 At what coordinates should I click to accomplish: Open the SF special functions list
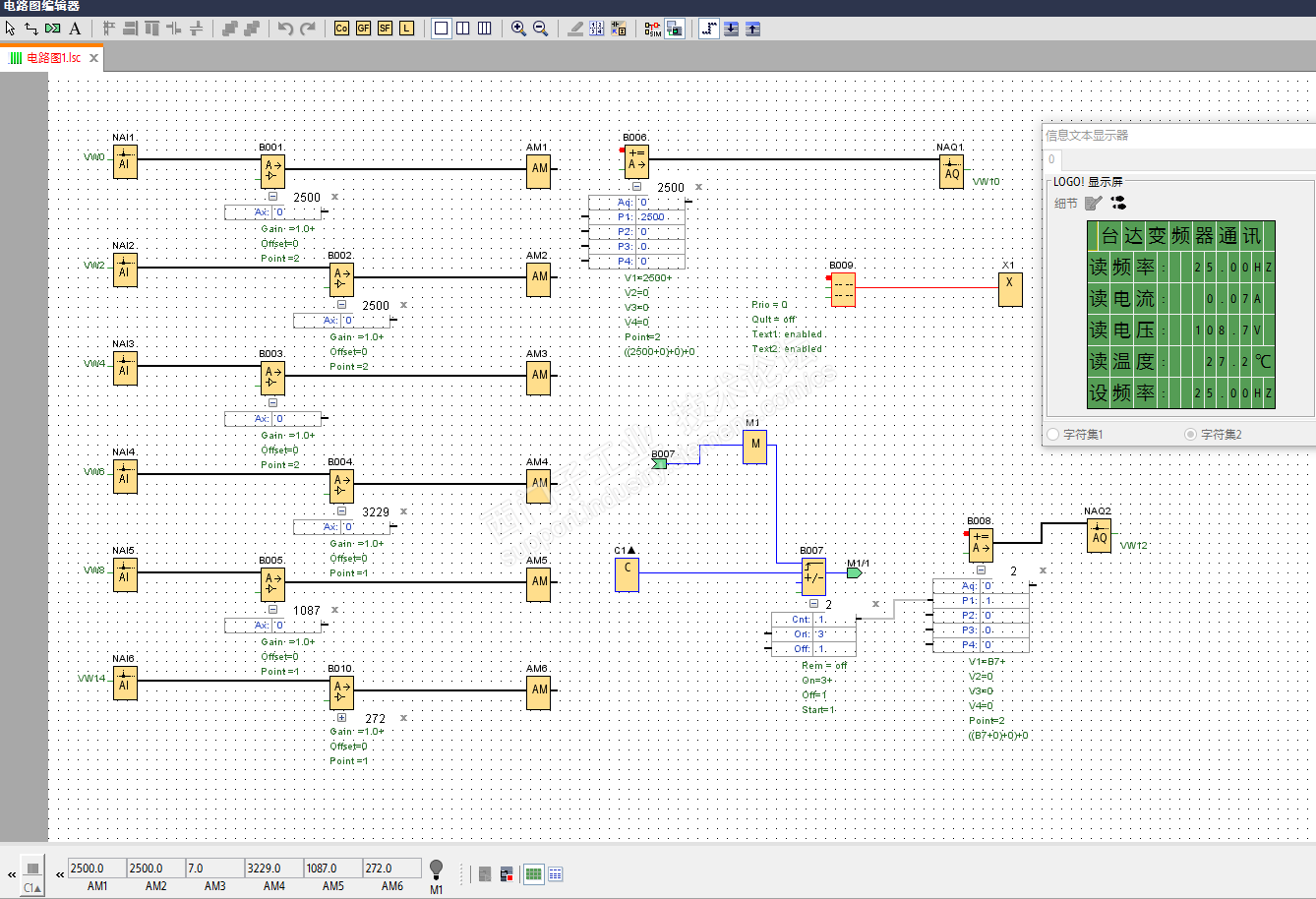(385, 29)
